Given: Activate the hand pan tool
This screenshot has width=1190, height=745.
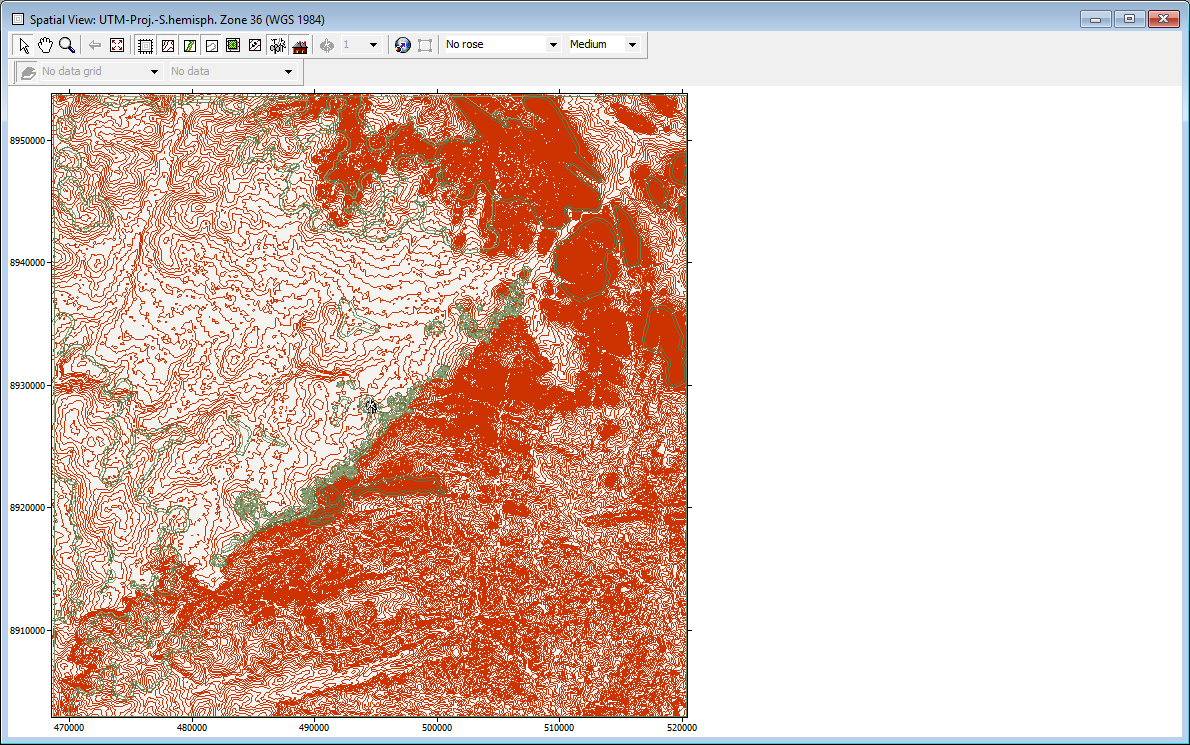Looking at the screenshot, I should click(45, 45).
